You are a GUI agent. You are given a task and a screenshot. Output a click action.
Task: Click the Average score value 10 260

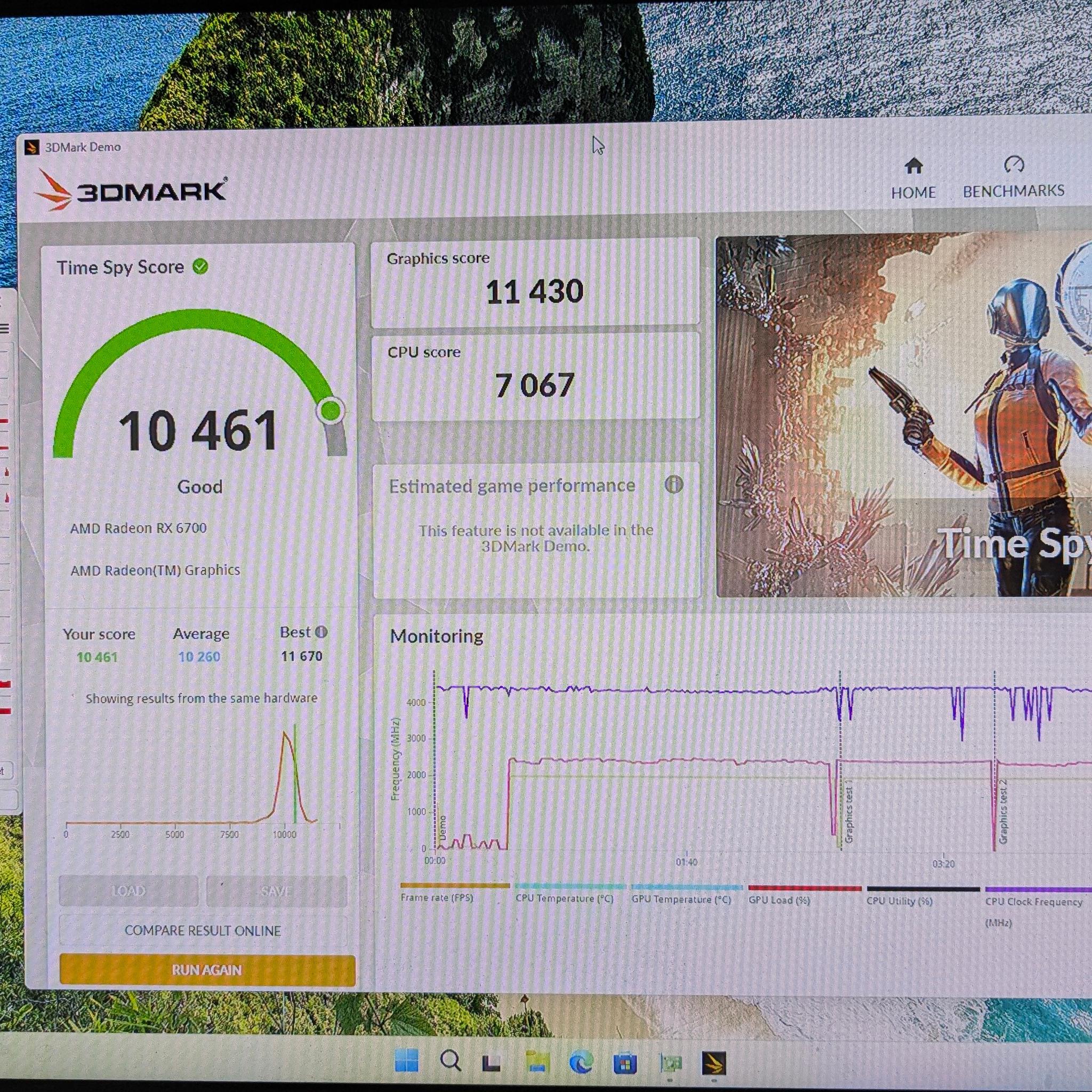(199, 657)
